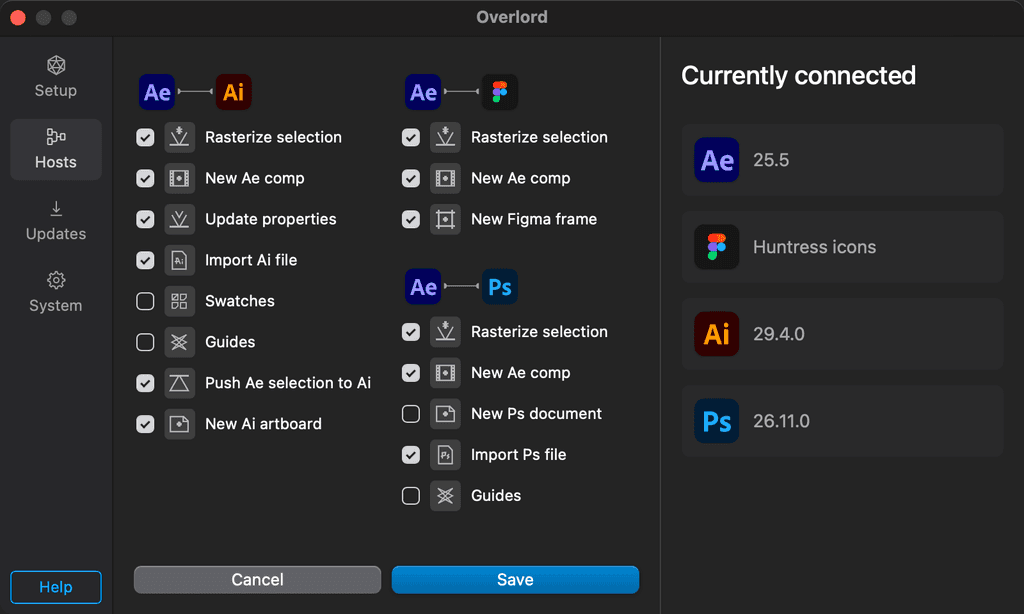Screen dimensions: 1024x614
Task: Uncheck the New Figma frame checkbox
Action: 411,219
